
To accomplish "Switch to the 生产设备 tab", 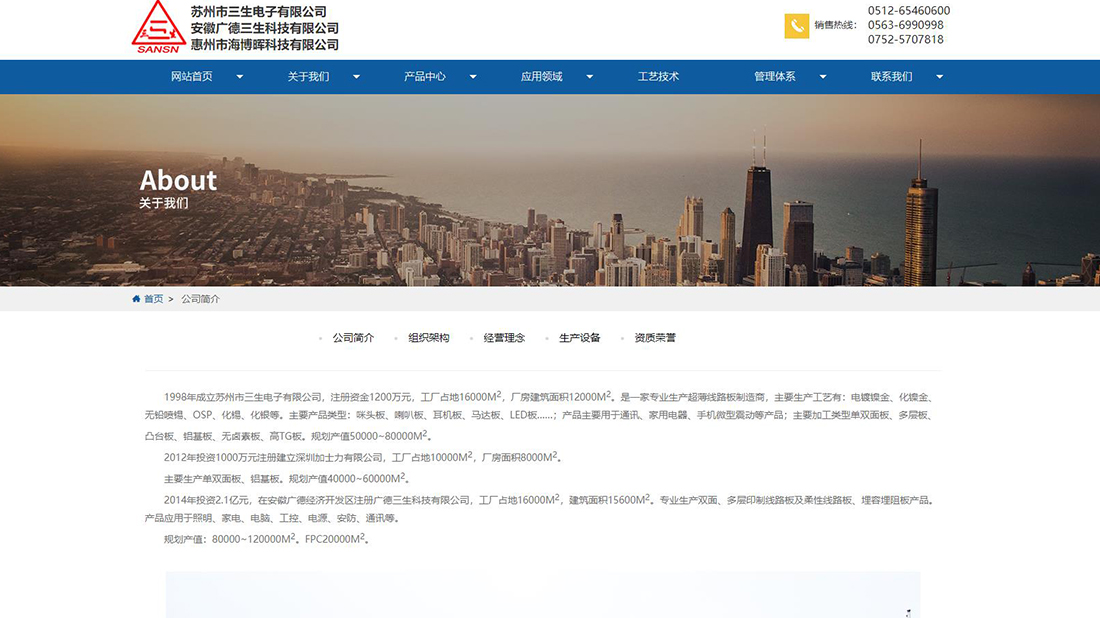I will (580, 337).
